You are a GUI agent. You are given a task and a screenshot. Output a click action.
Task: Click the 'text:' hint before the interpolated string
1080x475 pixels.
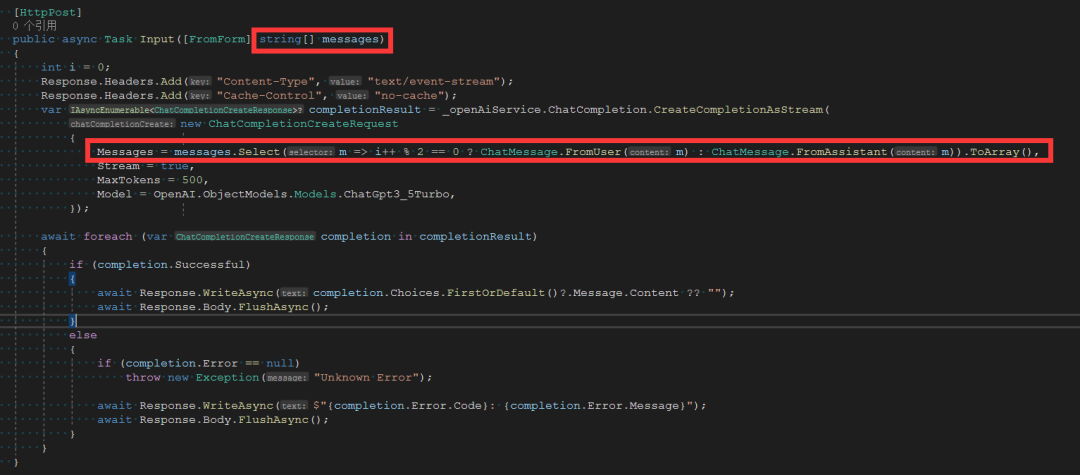[295, 405]
